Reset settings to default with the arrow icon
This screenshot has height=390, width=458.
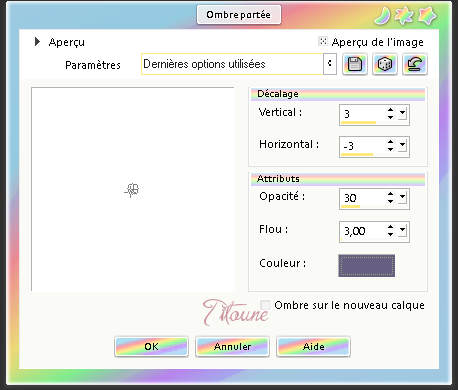click(415, 64)
